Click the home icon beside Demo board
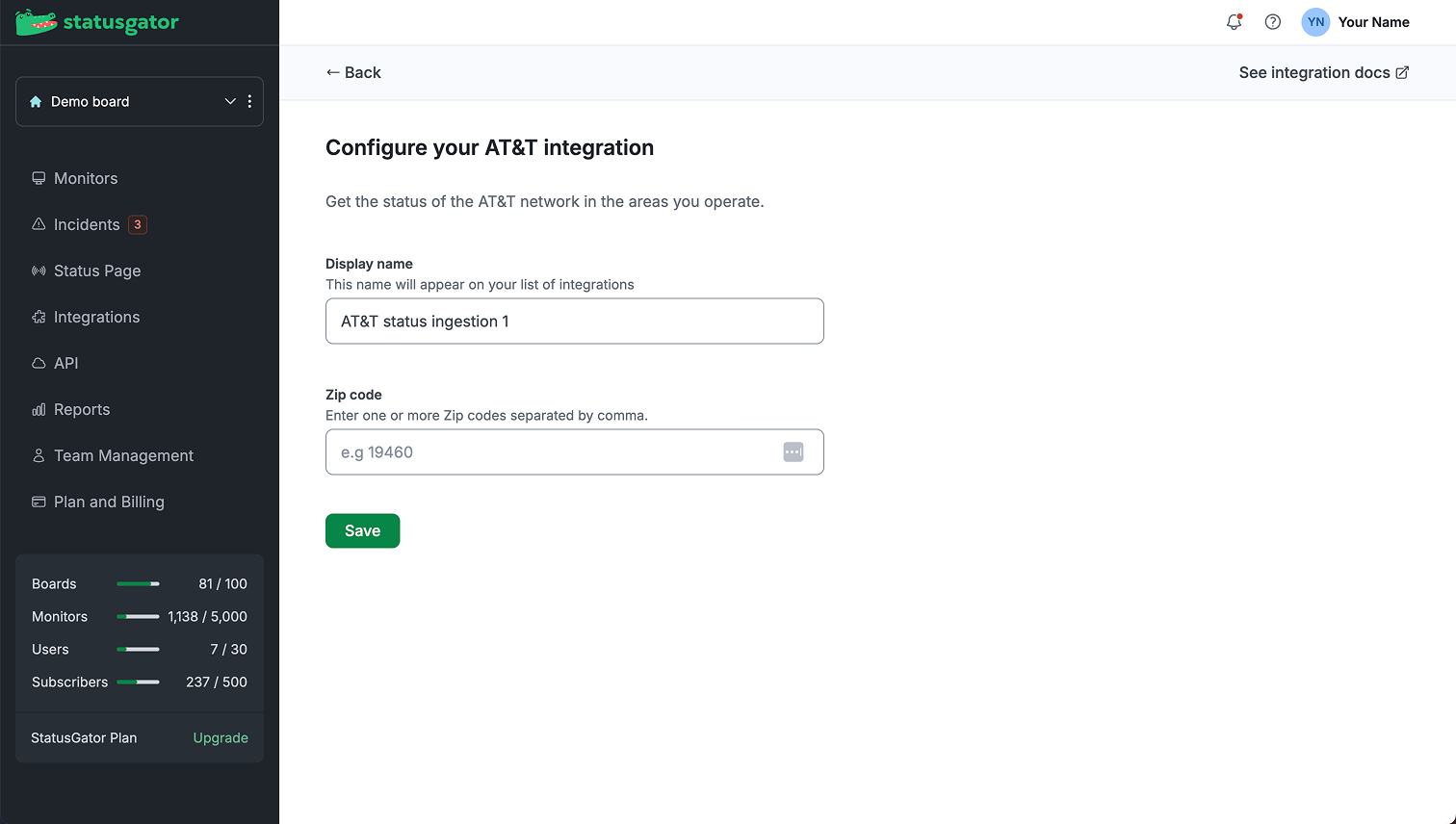The width and height of the screenshot is (1456, 824). click(x=36, y=102)
